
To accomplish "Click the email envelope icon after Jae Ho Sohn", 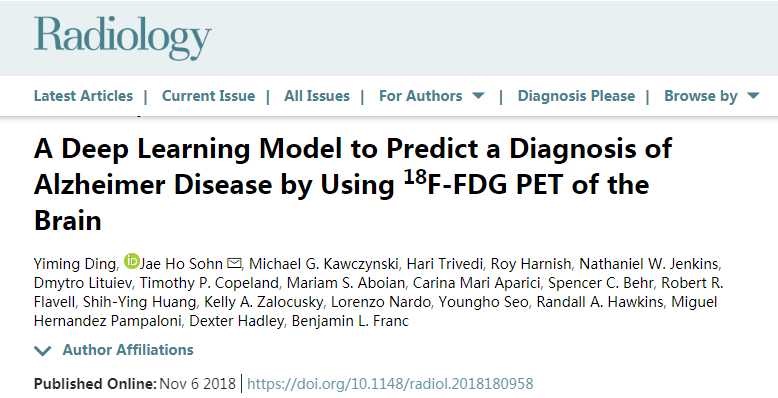I will click(x=234, y=263).
